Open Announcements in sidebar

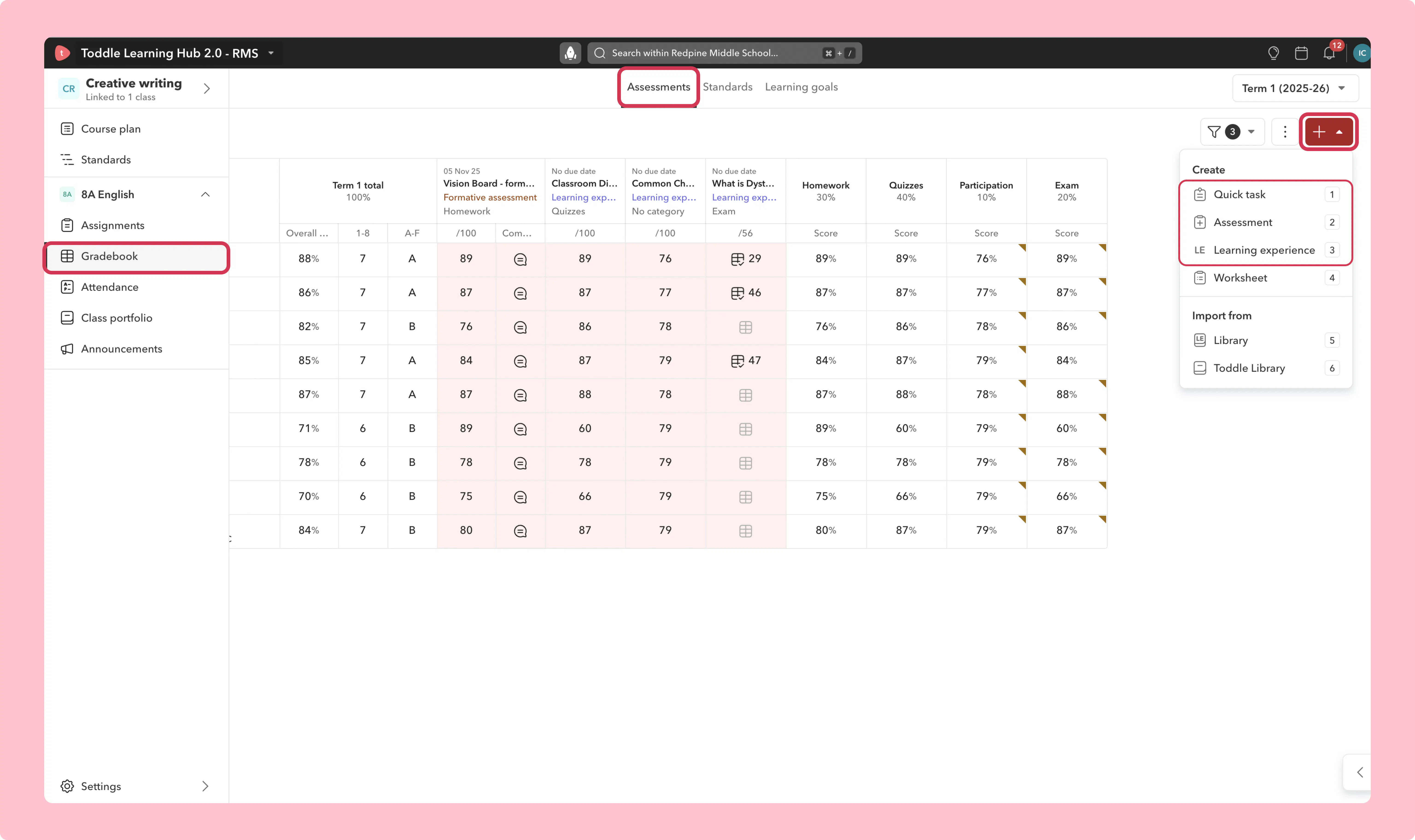136,349
